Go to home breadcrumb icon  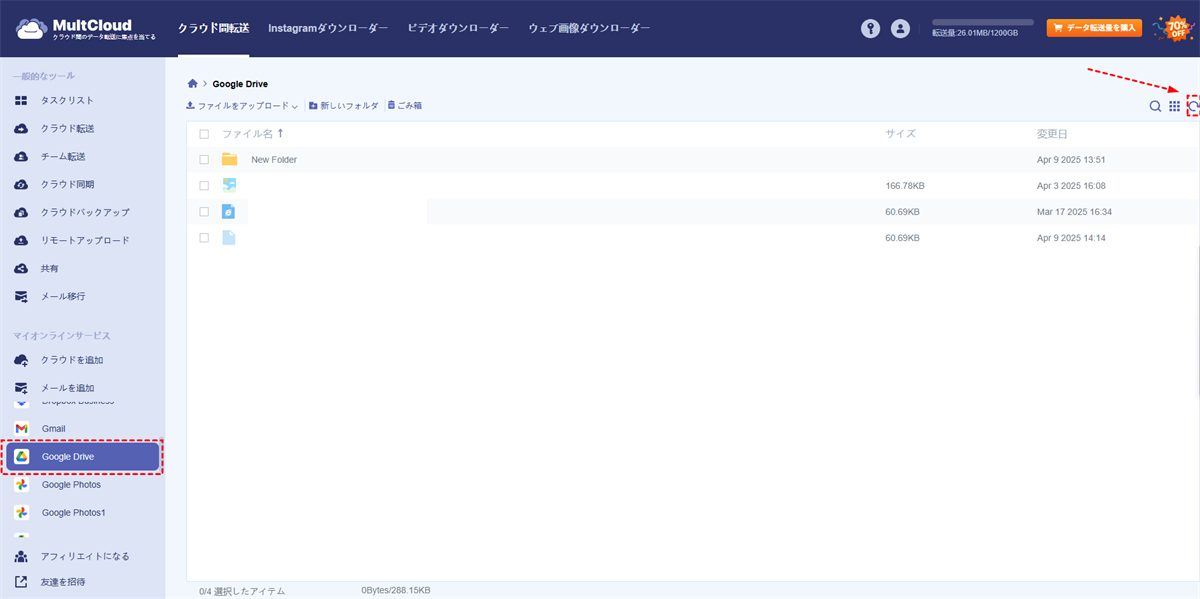(x=193, y=84)
